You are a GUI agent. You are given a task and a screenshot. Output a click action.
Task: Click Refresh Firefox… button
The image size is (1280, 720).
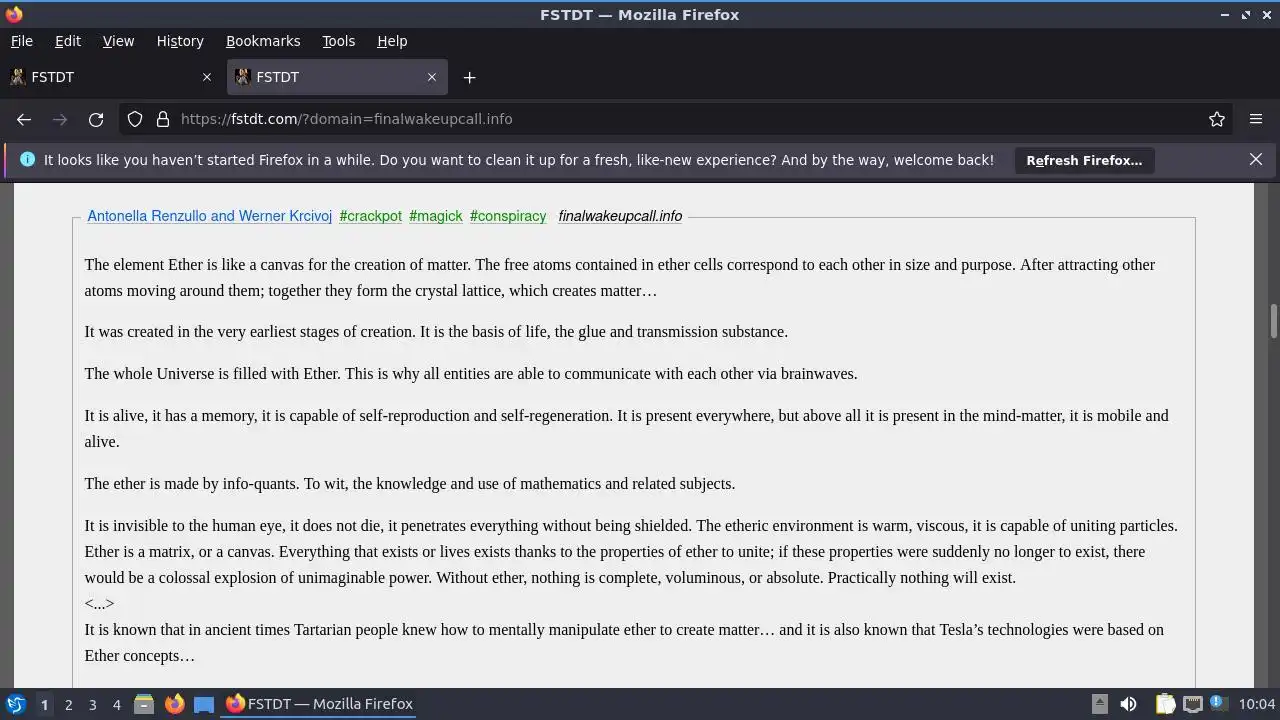click(1084, 160)
